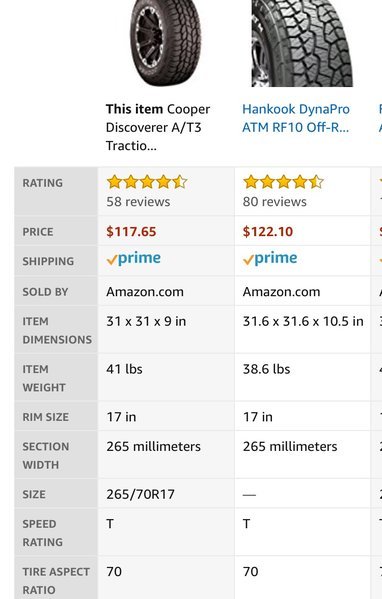
Task: Click the Hankook tire star rating
Action: tap(283, 182)
